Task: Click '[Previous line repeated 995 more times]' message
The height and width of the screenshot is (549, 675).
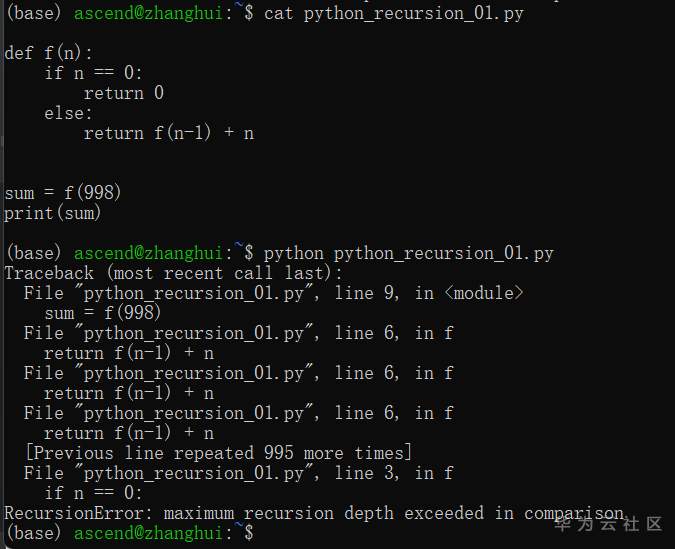Action: pos(218,453)
